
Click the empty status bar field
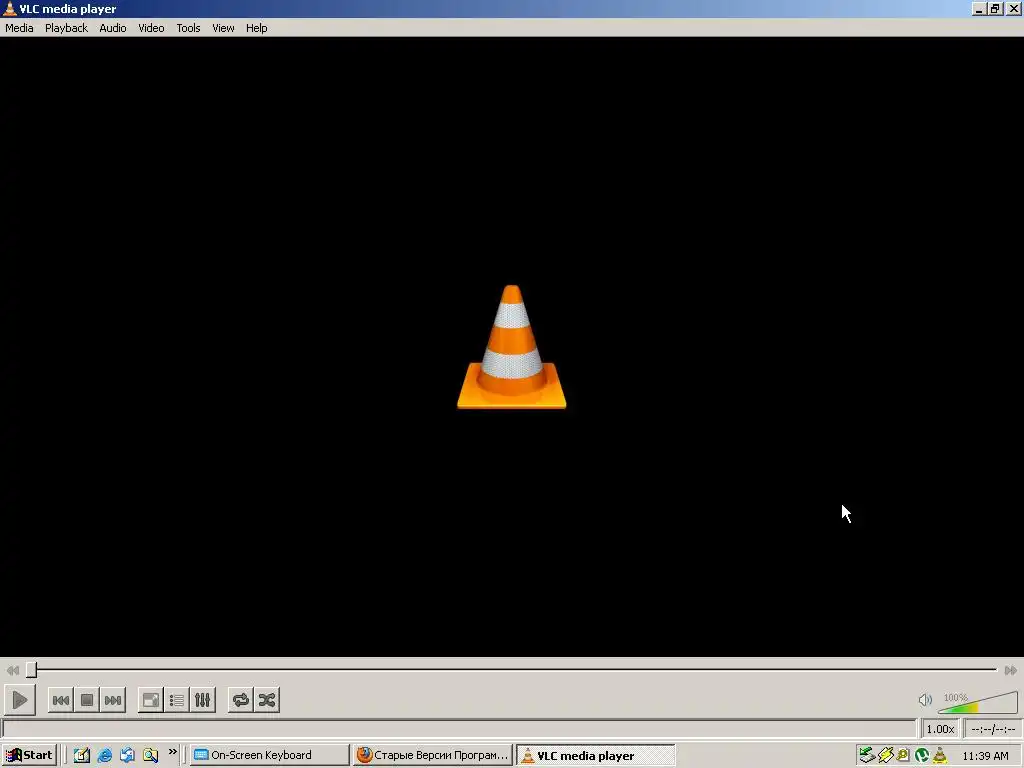pyautogui.click(x=459, y=729)
